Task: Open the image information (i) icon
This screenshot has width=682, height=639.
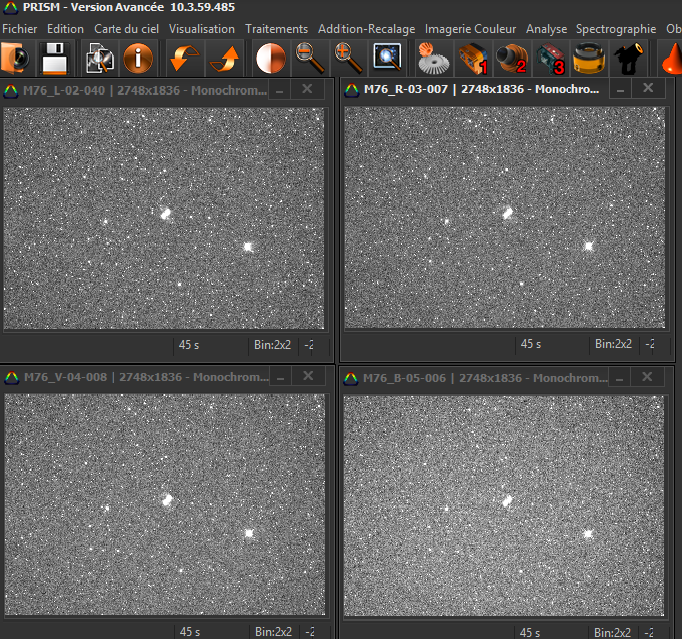Action: pos(138,59)
